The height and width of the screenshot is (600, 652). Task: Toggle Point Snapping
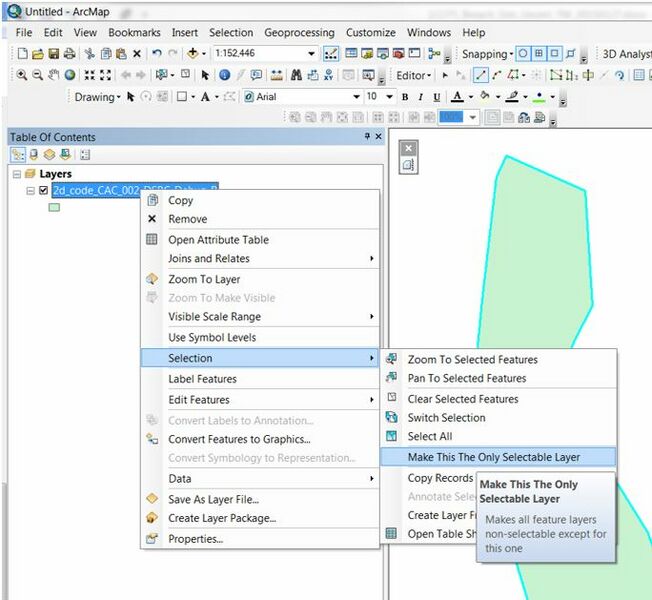(523, 53)
